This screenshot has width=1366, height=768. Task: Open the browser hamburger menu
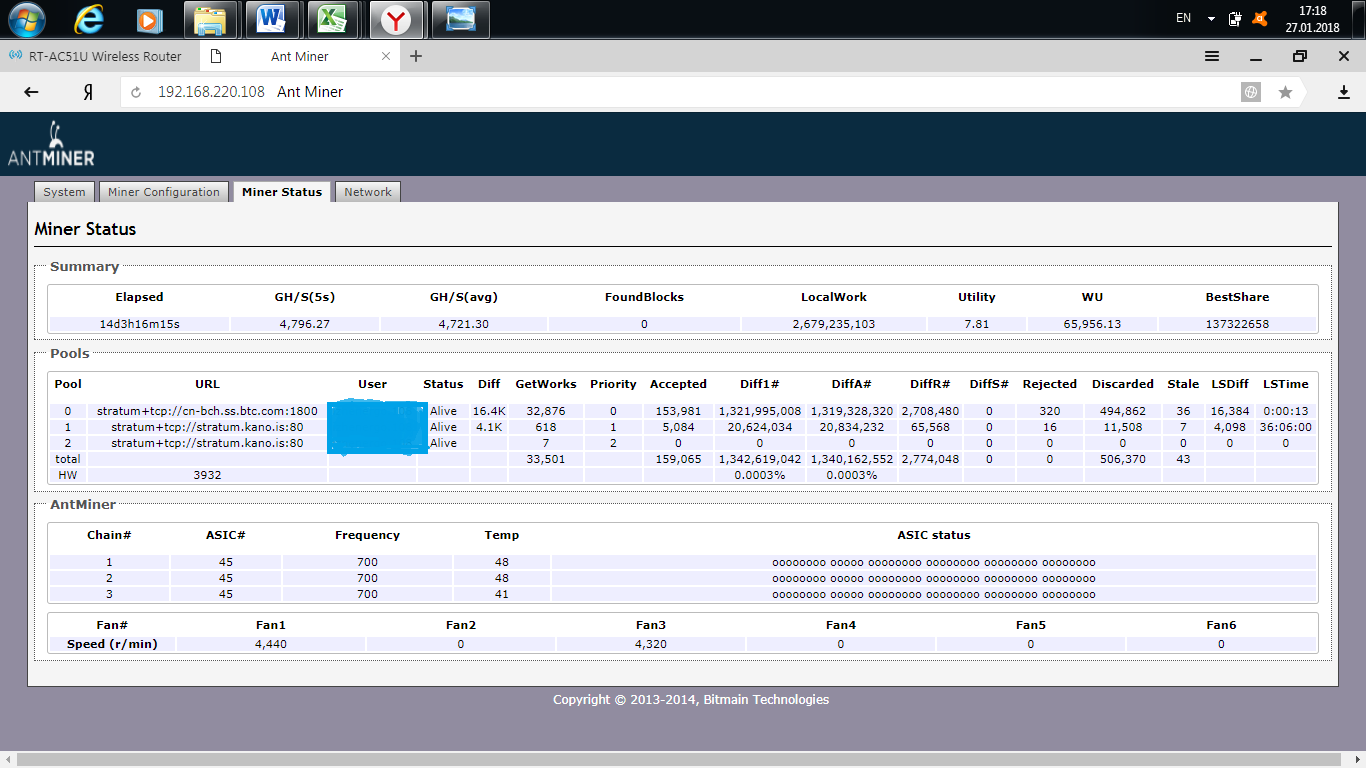point(1212,56)
